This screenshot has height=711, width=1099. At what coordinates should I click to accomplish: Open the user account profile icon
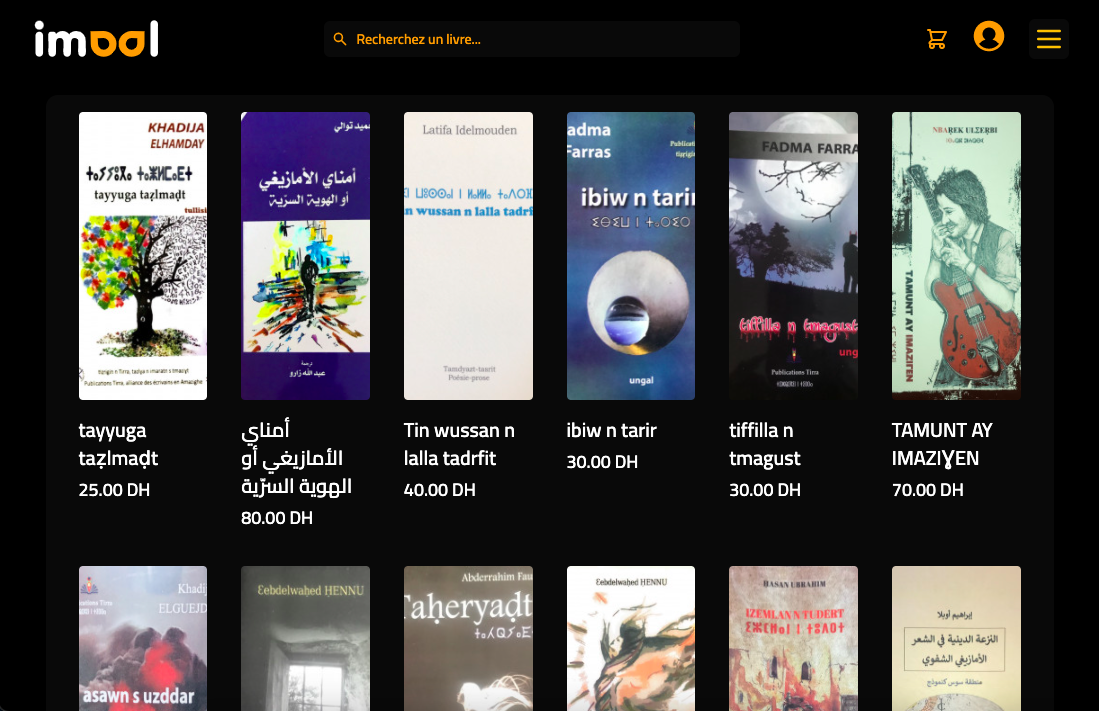click(988, 36)
